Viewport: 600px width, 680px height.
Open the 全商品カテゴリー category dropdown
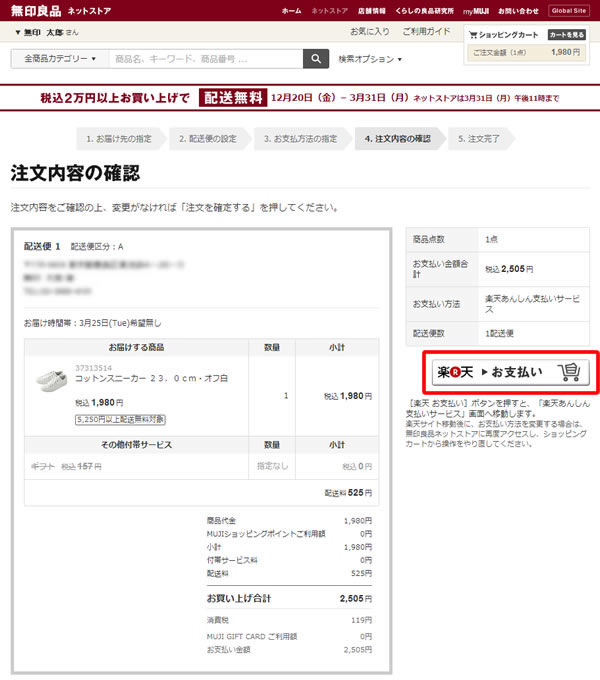(59, 59)
